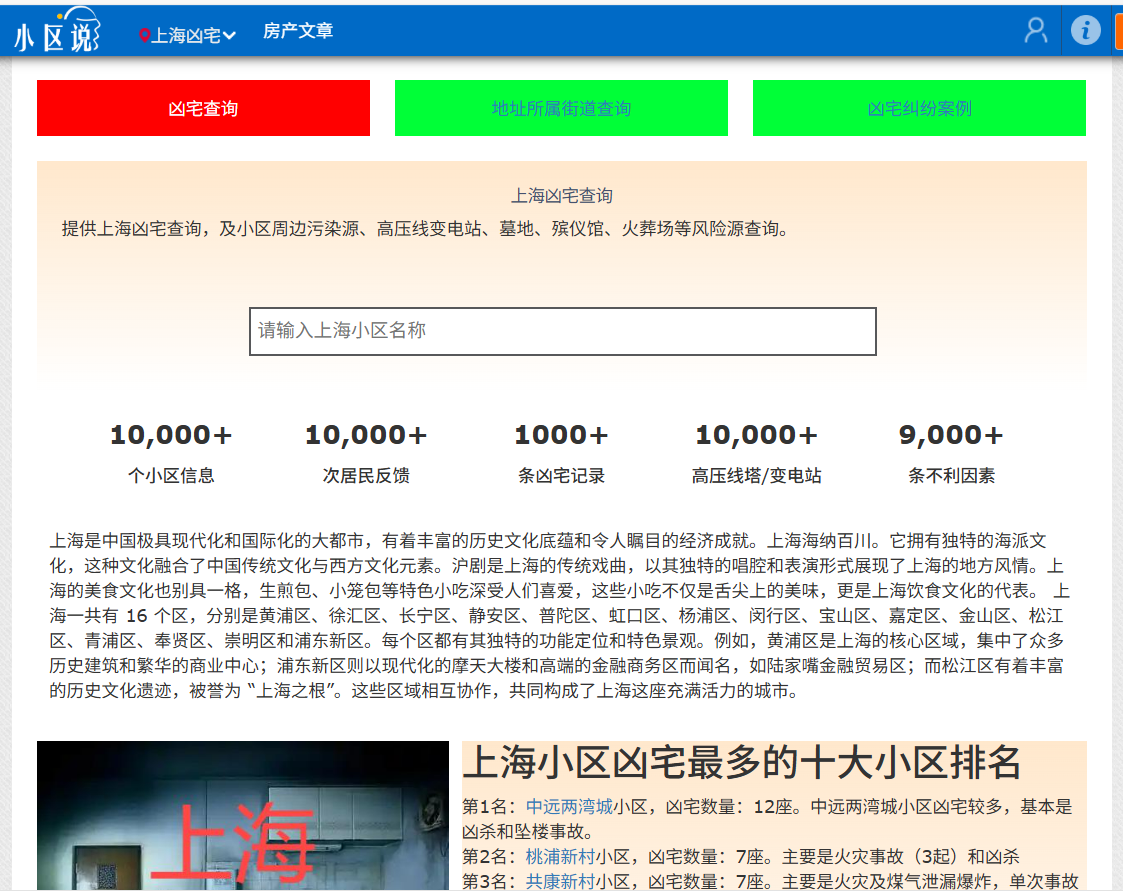The image size is (1123, 891).
Task: Open the 凶宅纠纷案例 tab
Action: [x=919, y=108]
